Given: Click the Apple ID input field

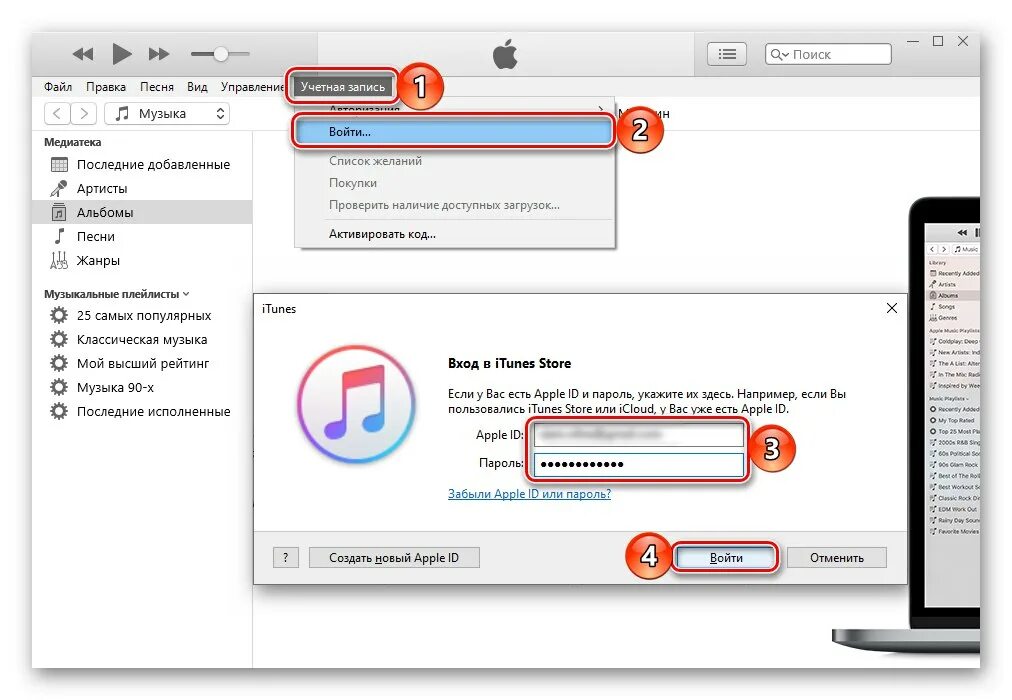Looking at the screenshot, I should click(638, 435).
